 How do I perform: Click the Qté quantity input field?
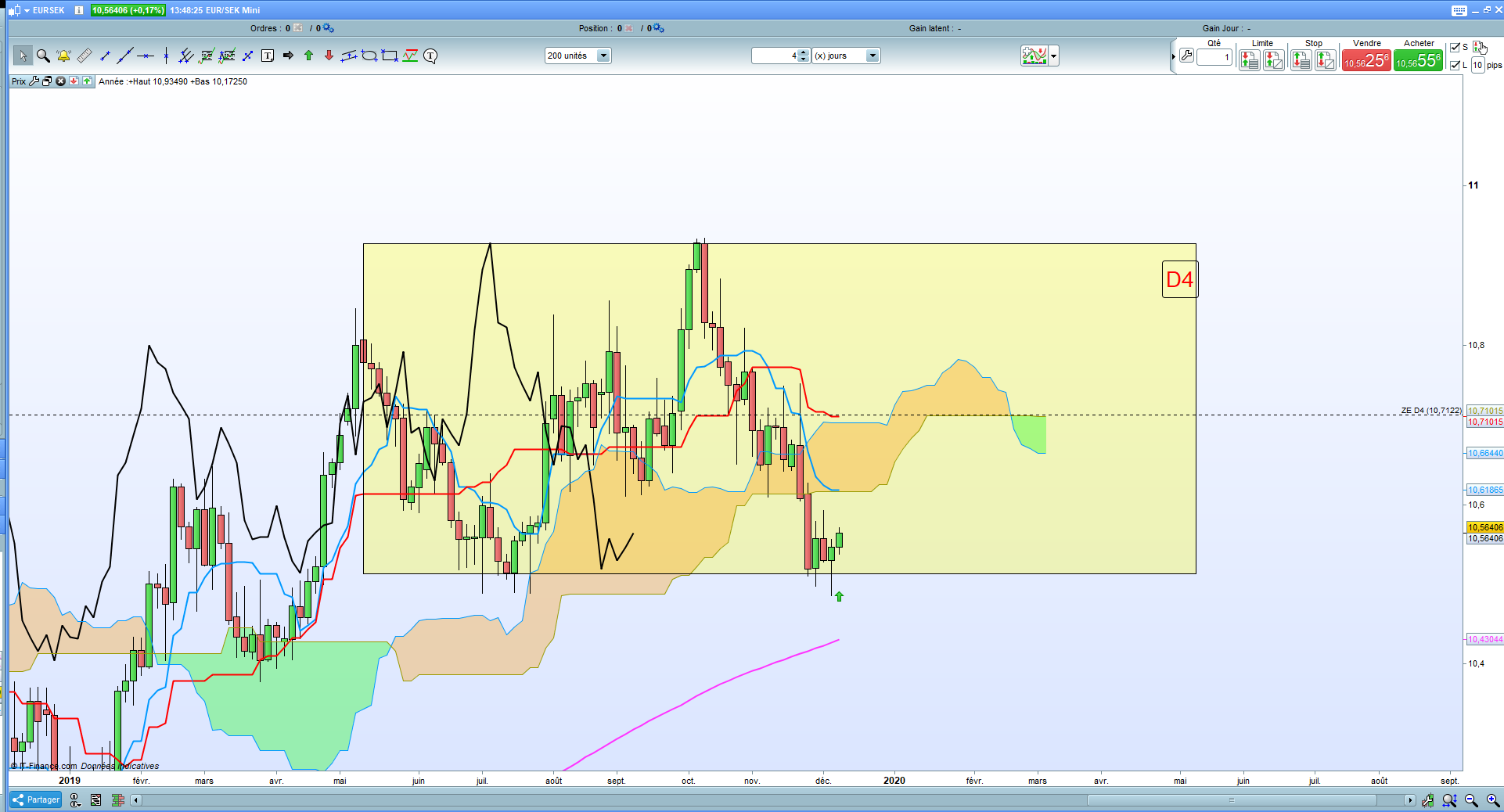(x=1214, y=57)
